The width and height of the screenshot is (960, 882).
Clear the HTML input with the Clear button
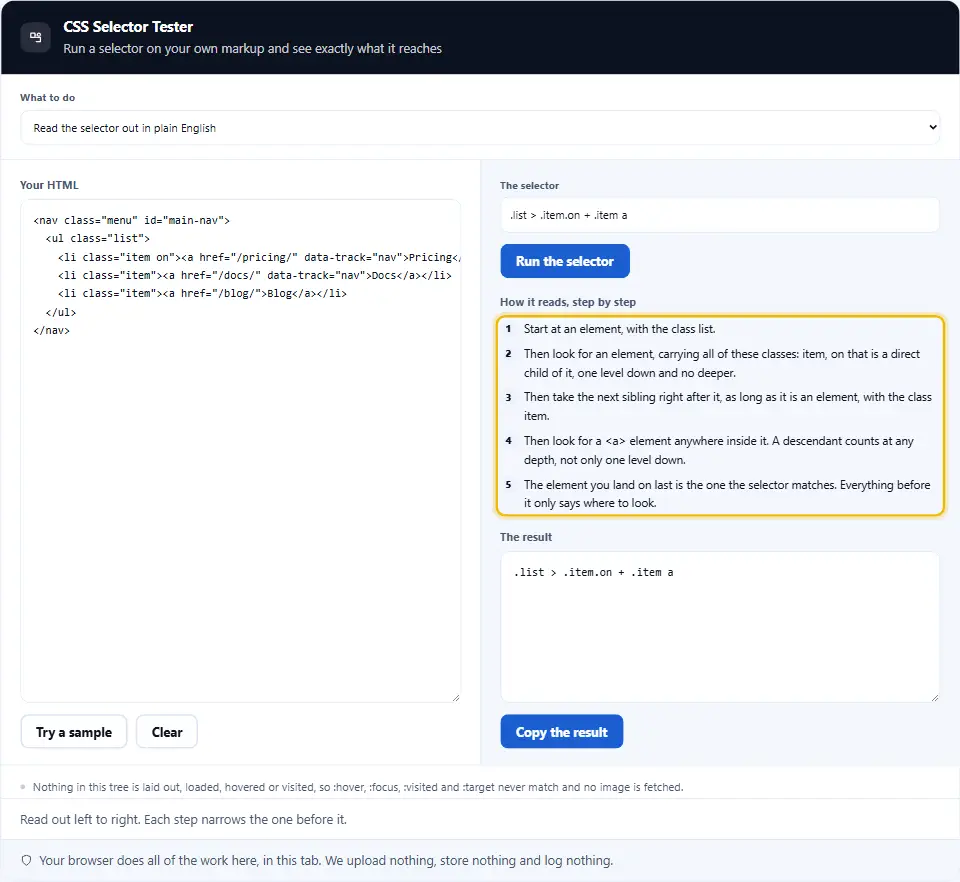[167, 732]
